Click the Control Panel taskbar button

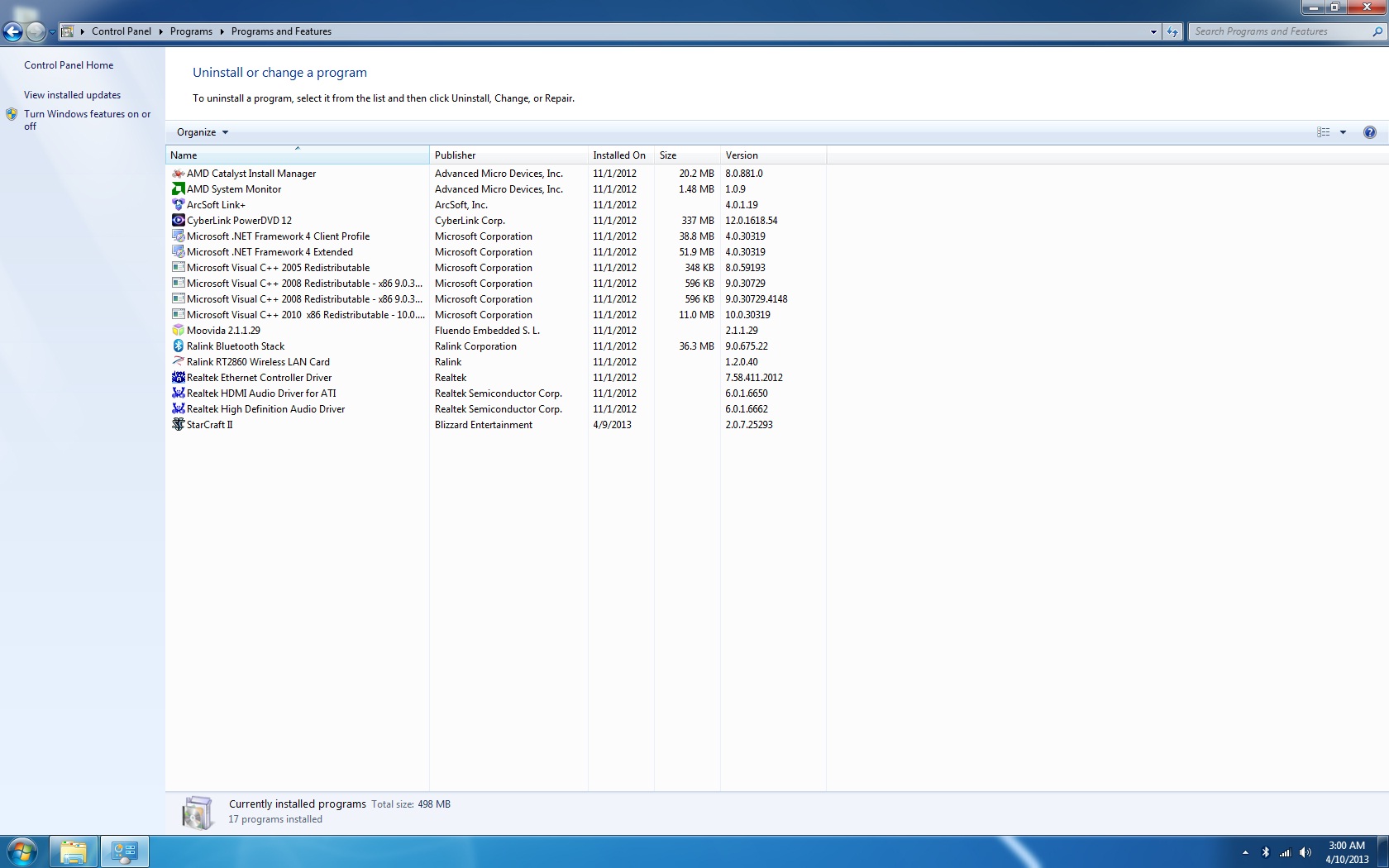click(125, 851)
